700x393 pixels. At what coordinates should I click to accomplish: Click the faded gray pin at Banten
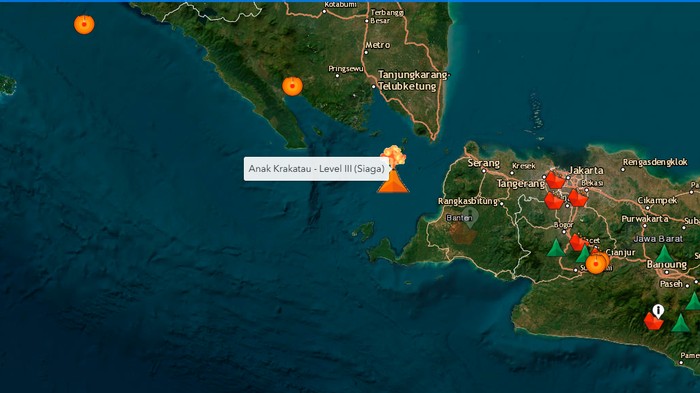pyautogui.click(x=470, y=217)
